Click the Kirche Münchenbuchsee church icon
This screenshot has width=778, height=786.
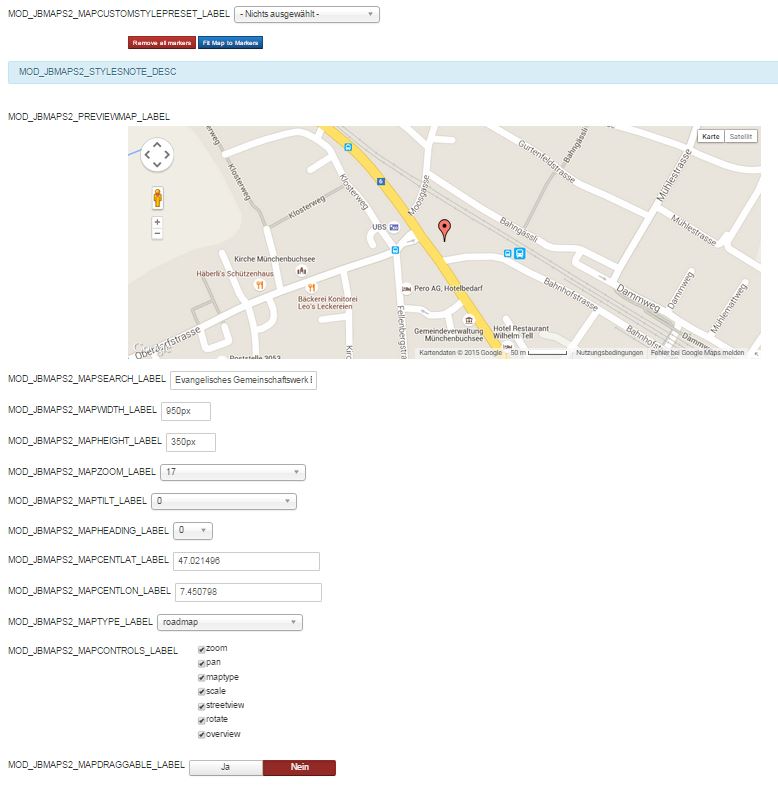pyautogui.click(x=301, y=271)
